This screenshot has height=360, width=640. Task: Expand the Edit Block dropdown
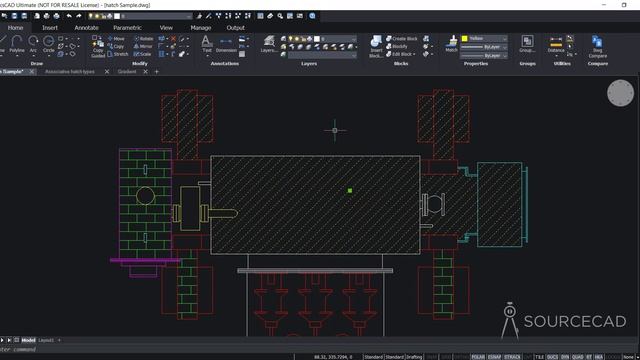[x=414, y=54]
